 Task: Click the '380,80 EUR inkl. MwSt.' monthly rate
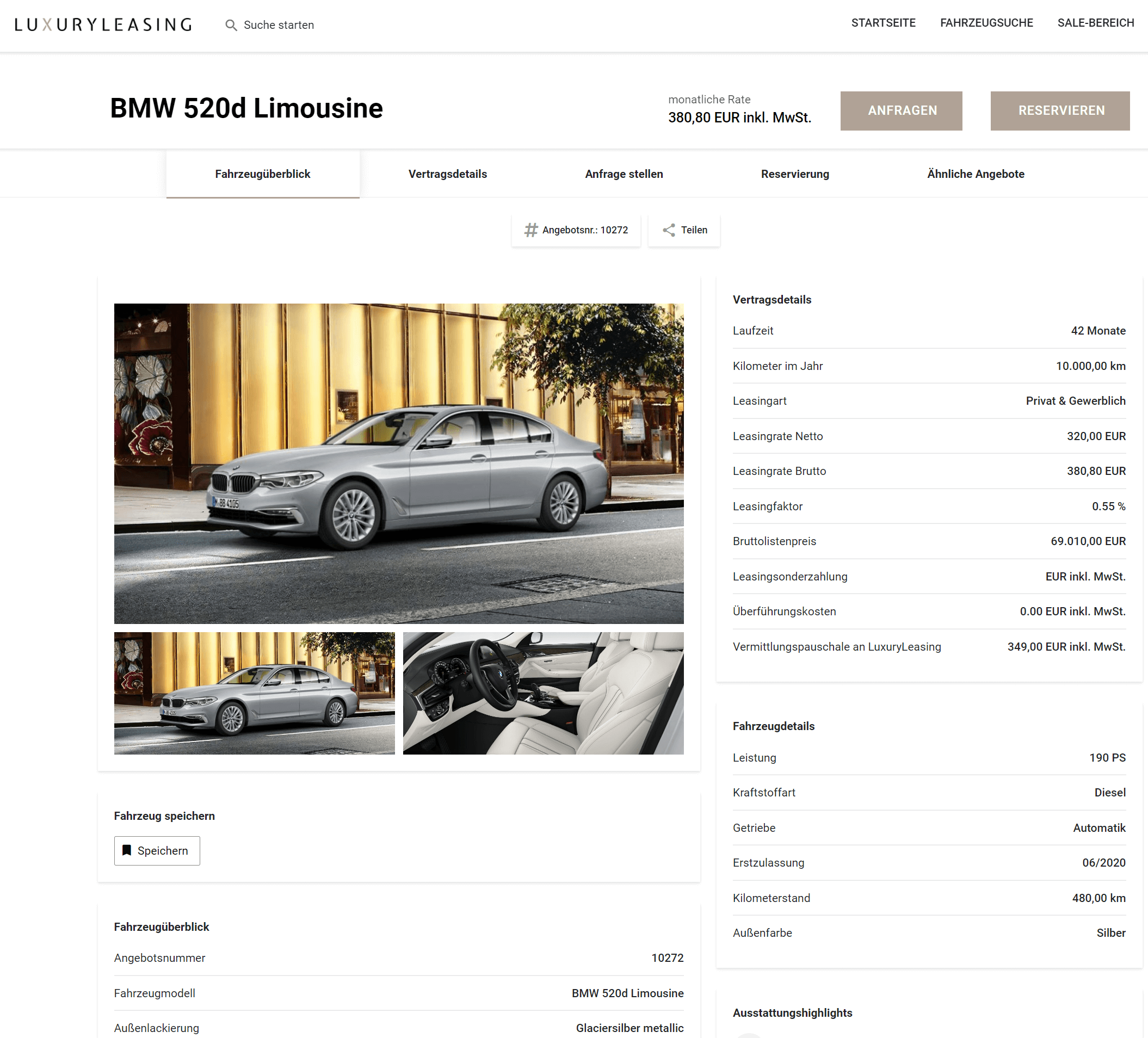[740, 118]
